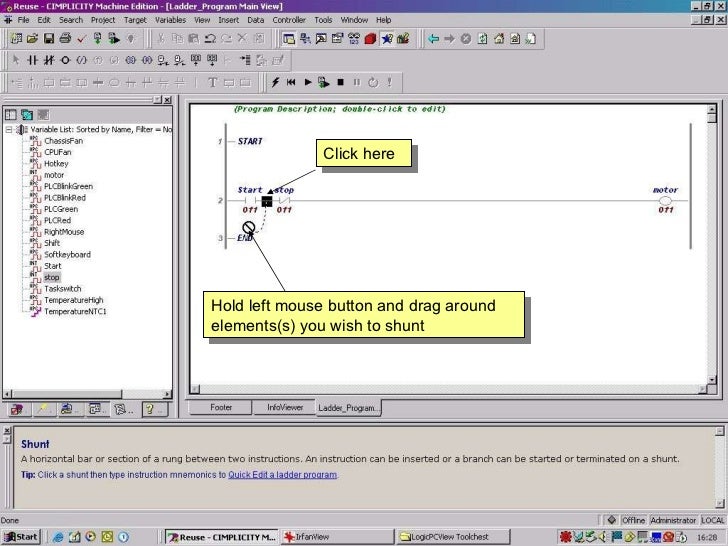Click the Navigator window toggle icon
Screen dimensions: 728x546
point(288,39)
